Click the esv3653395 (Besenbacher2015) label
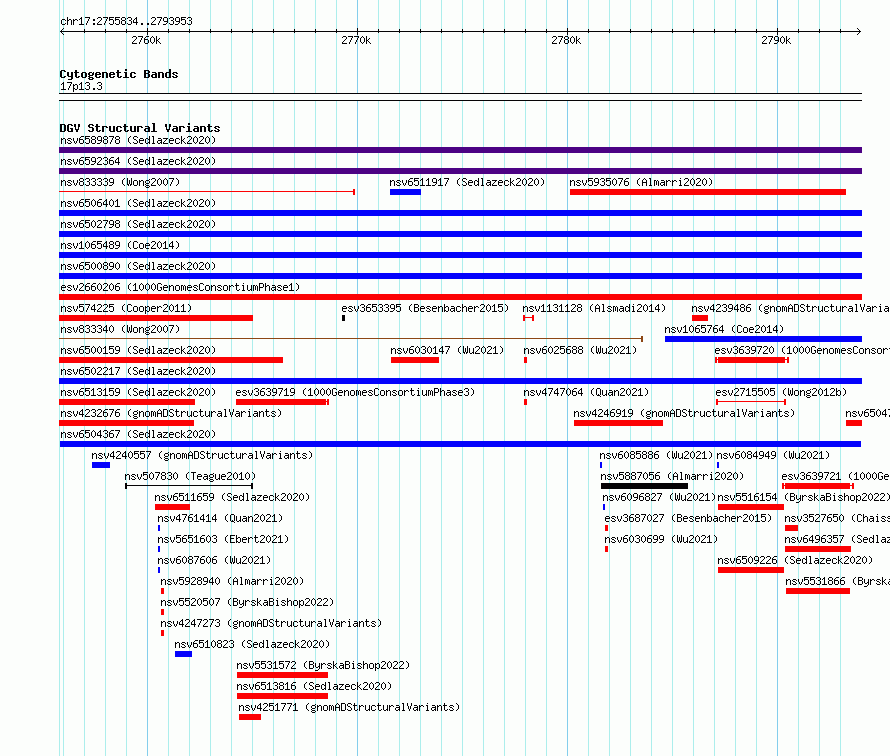 click(x=425, y=308)
